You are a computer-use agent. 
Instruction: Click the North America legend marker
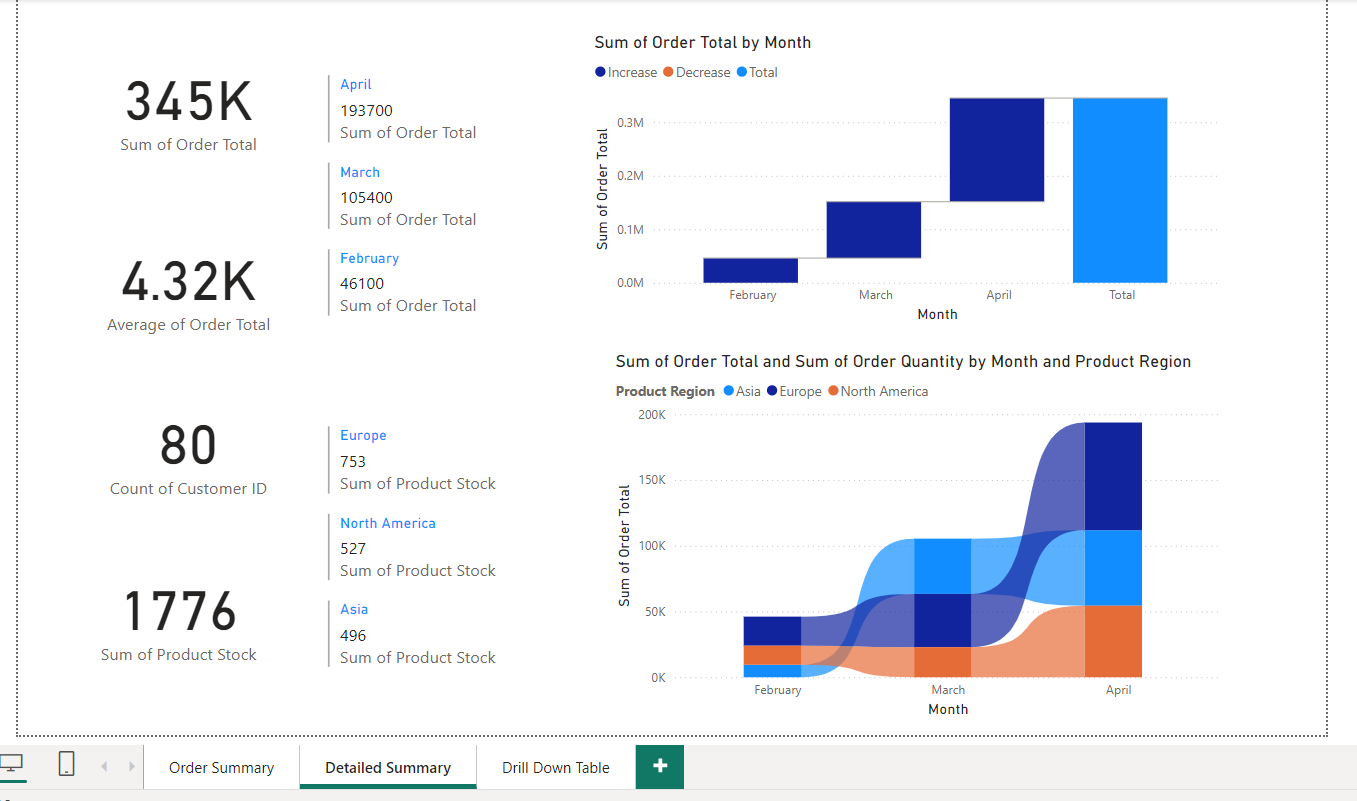pos(833,391)
